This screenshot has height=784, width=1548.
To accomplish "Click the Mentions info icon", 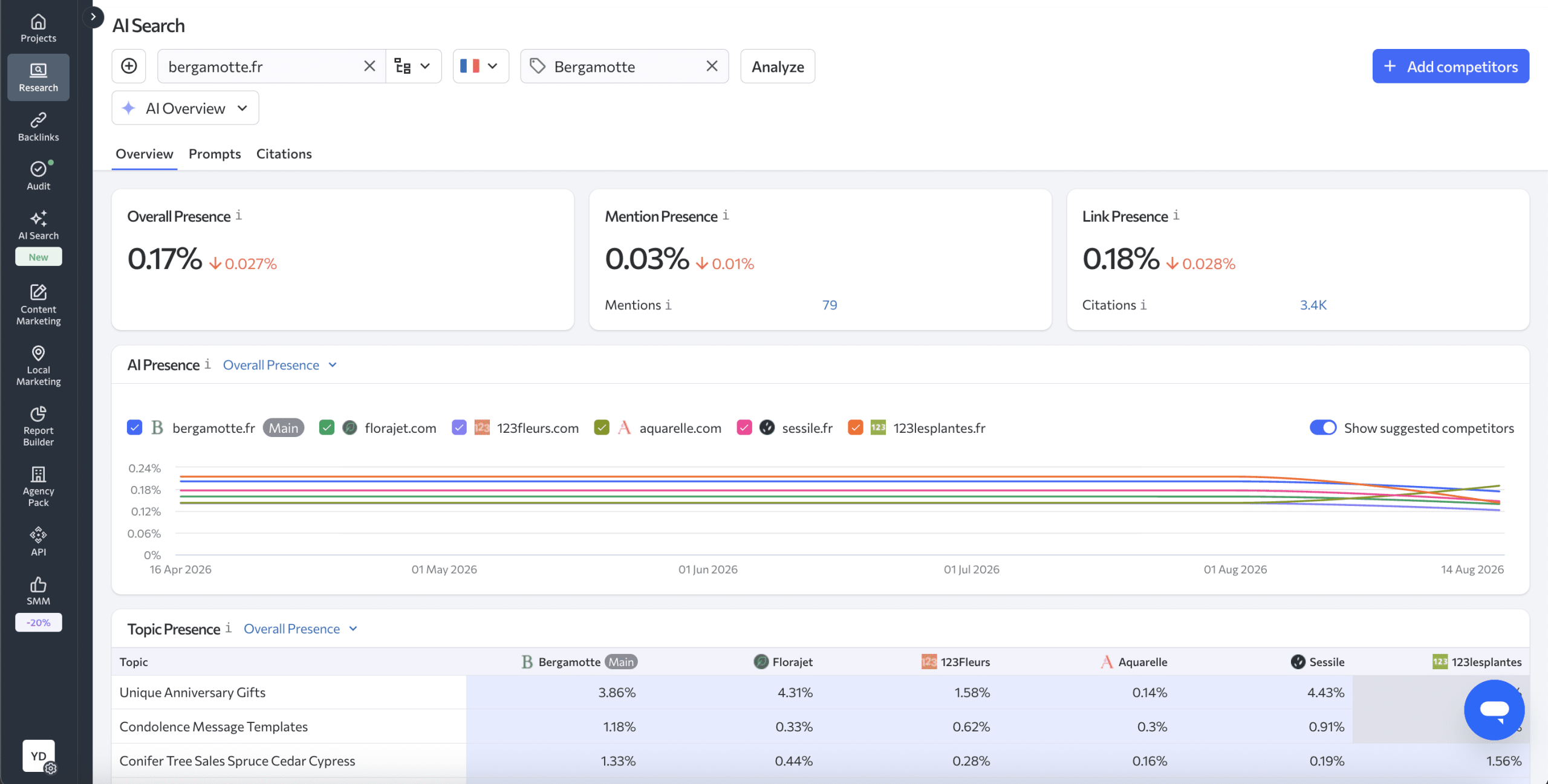I will coord(668,305).
